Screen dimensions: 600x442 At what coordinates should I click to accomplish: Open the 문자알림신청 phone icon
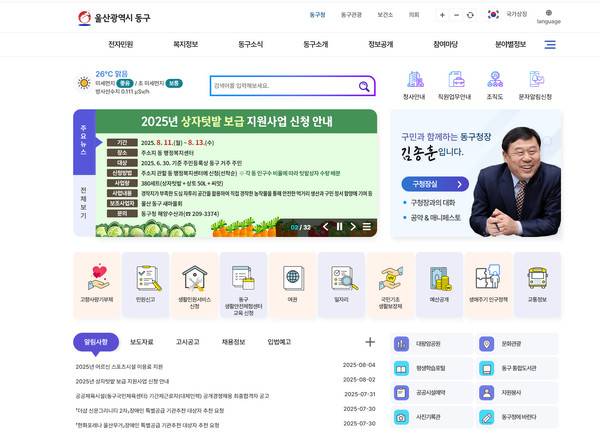point(536,80)
